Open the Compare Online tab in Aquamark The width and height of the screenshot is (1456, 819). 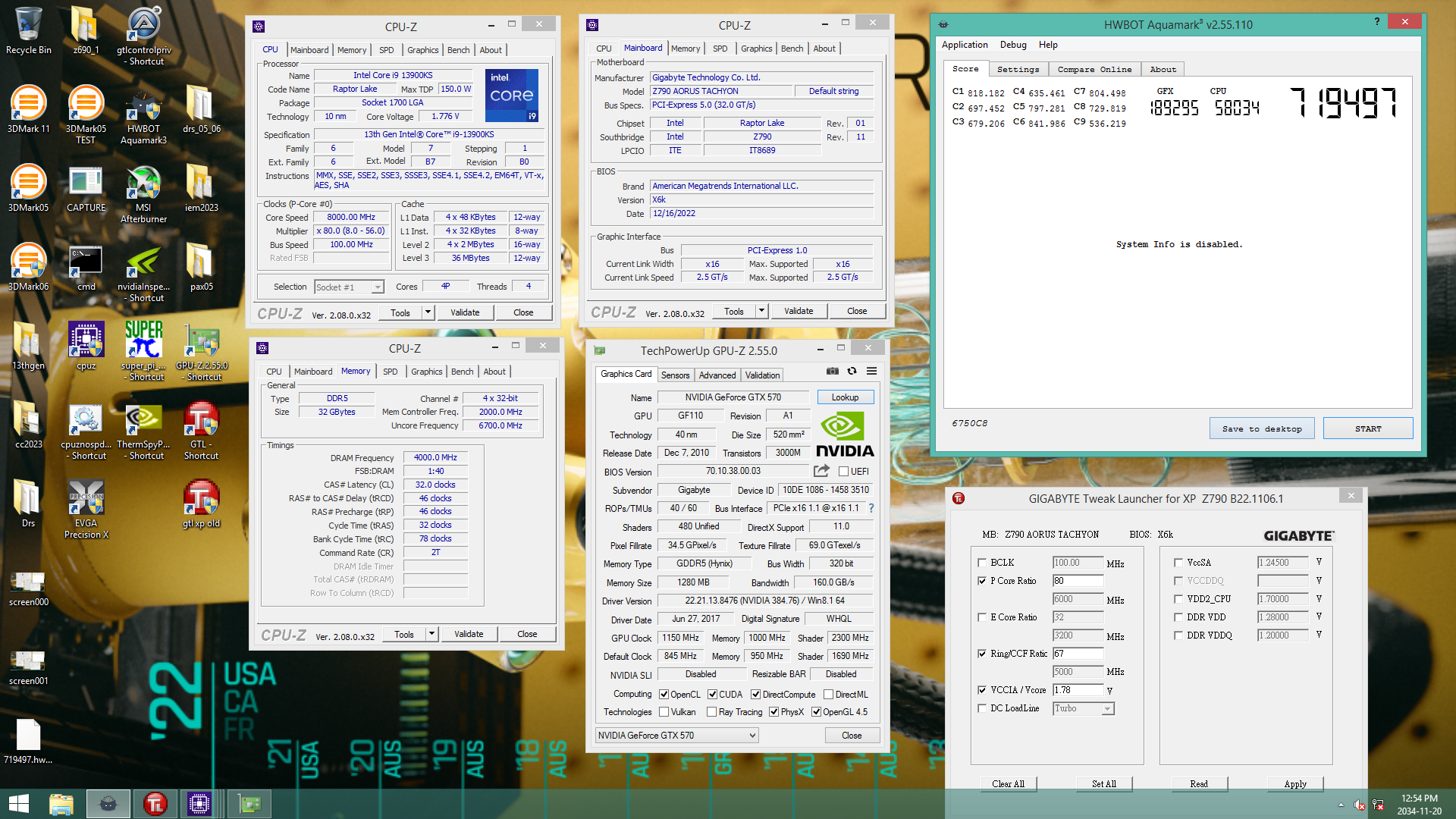pyautogui.click(x=1094, y=69)
